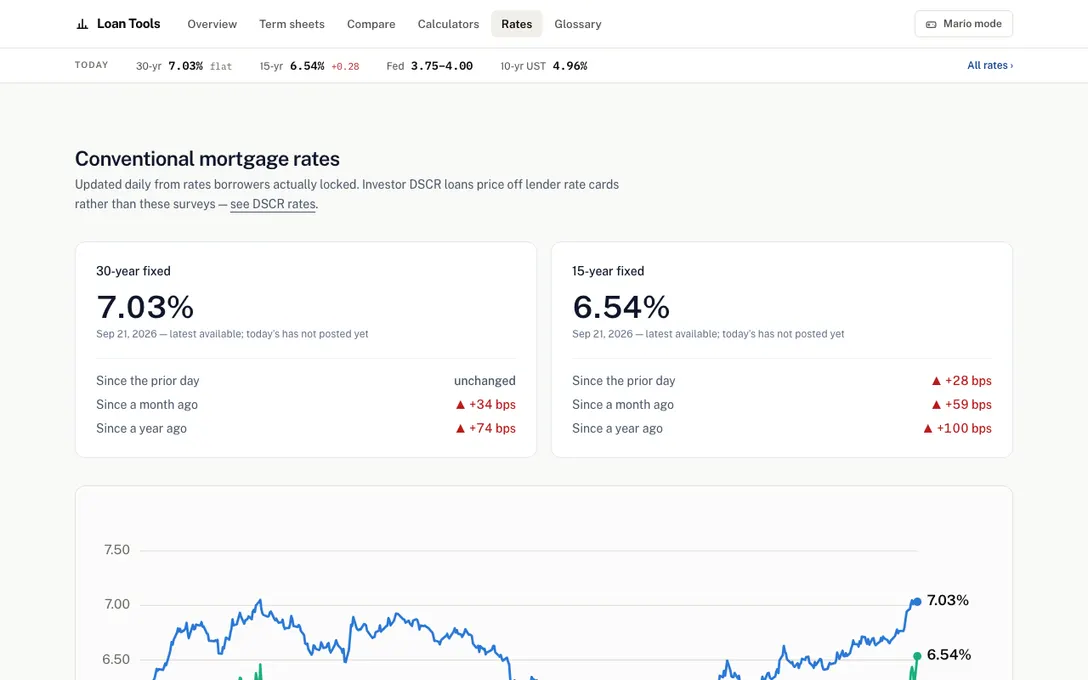
Task: Open the Glossary tab
Action: (577, 24)
